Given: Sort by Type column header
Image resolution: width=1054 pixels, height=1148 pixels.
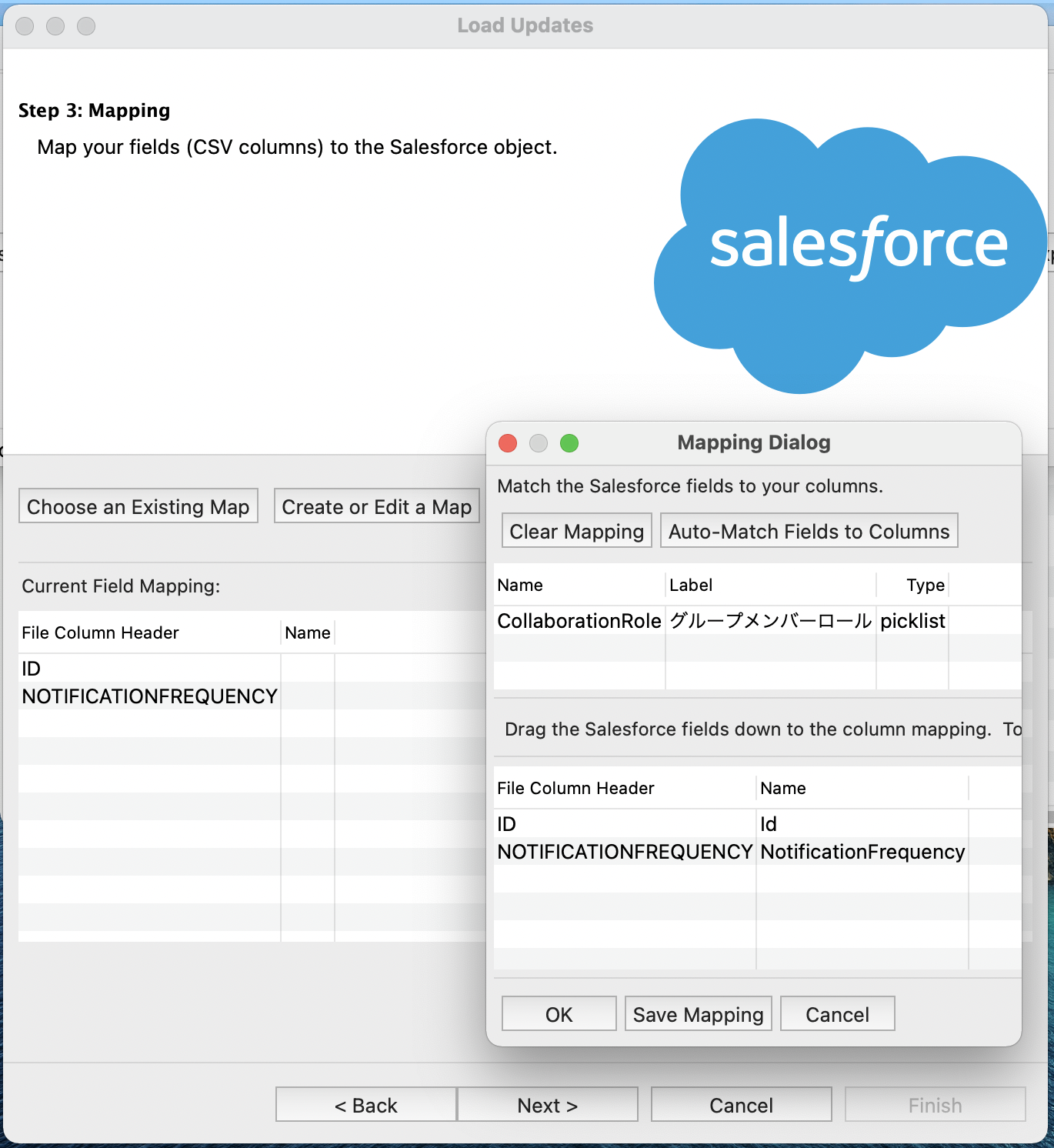Looking at the screenshot, I should 912,585.
